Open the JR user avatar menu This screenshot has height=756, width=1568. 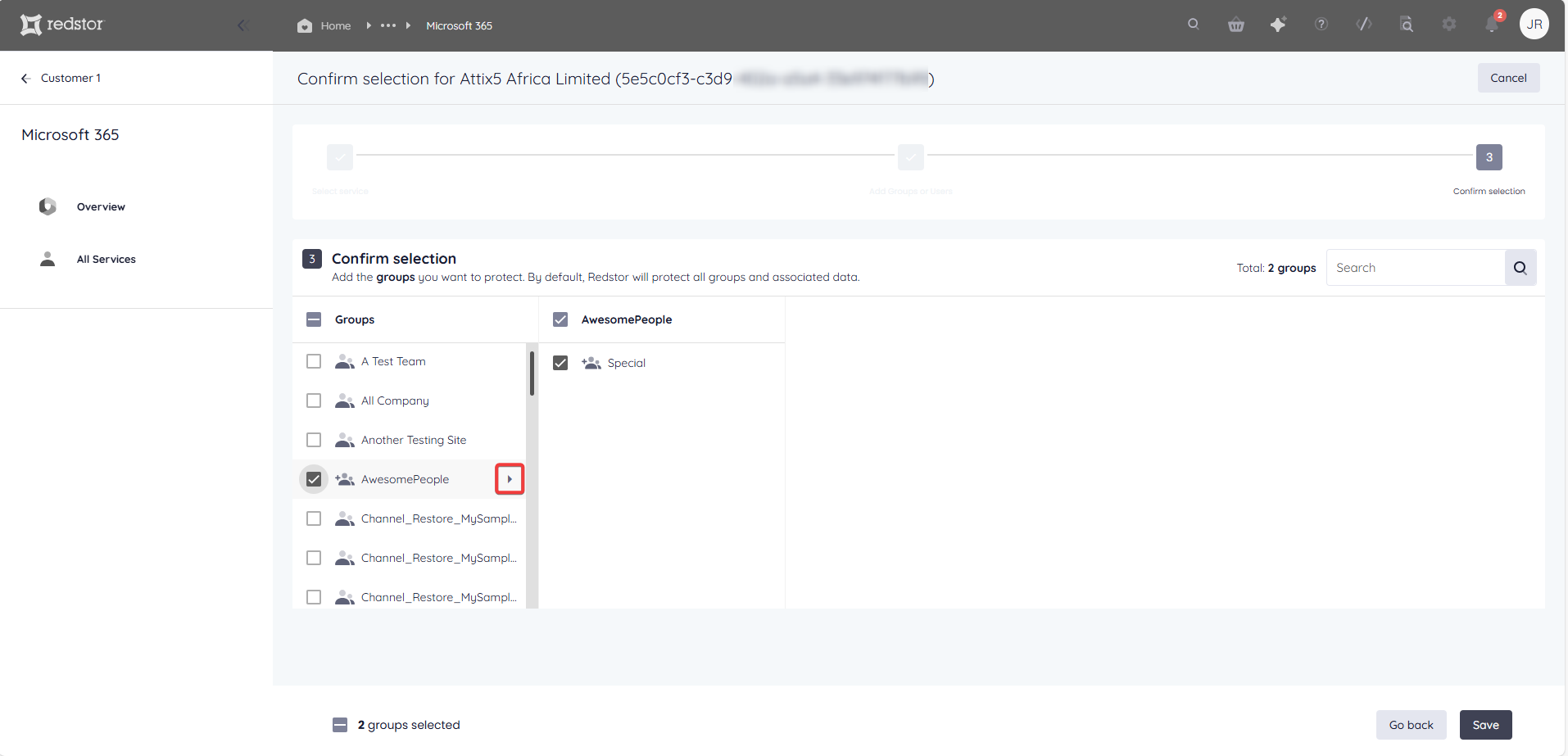coord(1534,25)
